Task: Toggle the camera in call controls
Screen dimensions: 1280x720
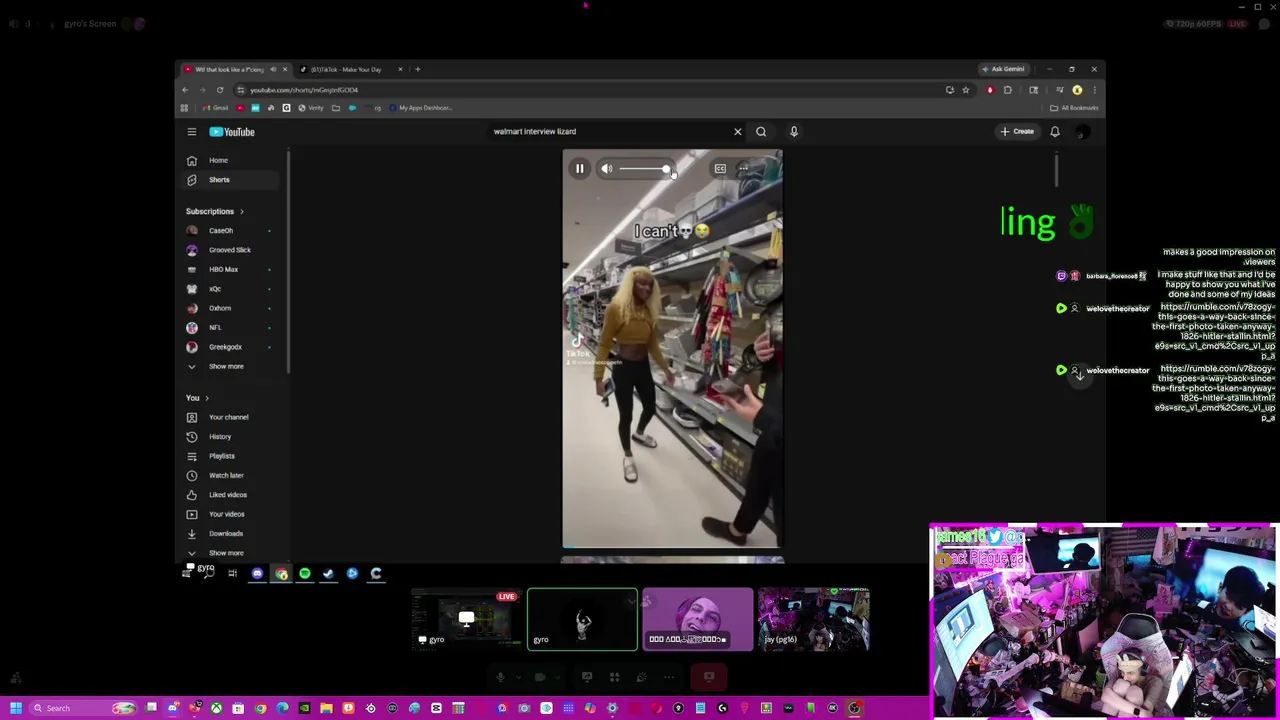Action: (539, 677)
